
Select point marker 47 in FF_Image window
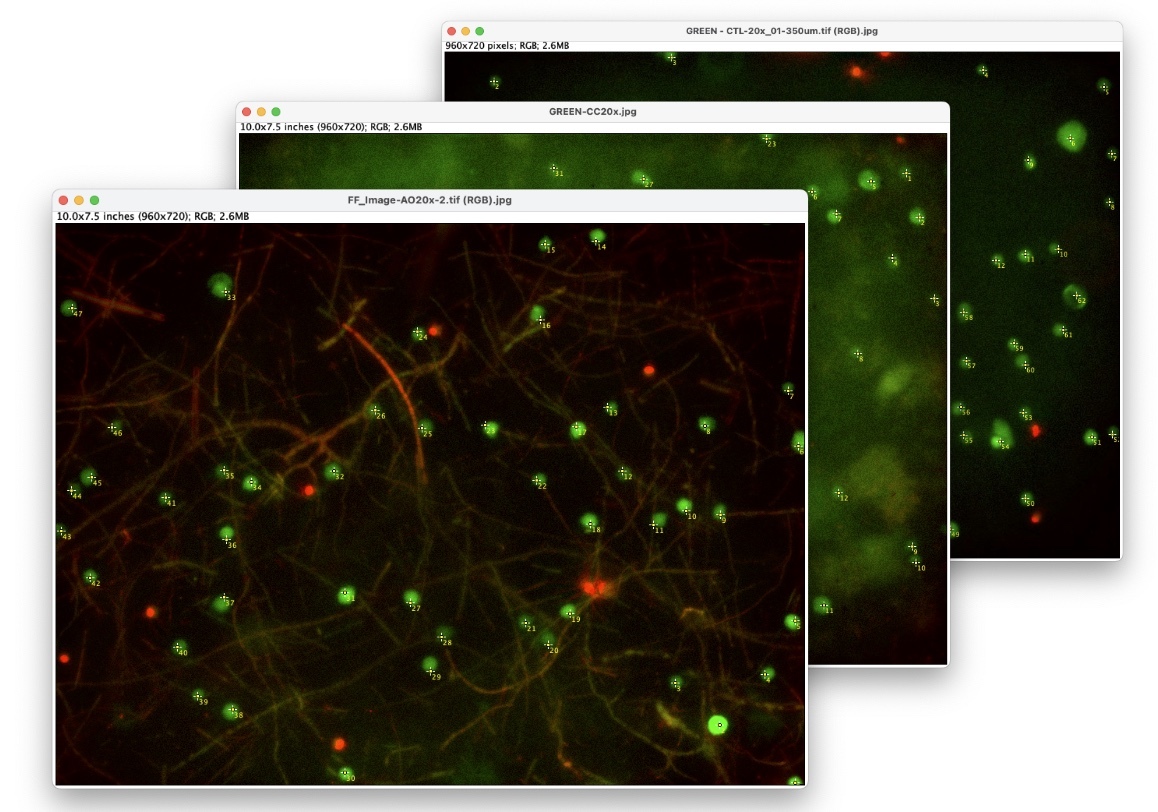coord(72,309)
